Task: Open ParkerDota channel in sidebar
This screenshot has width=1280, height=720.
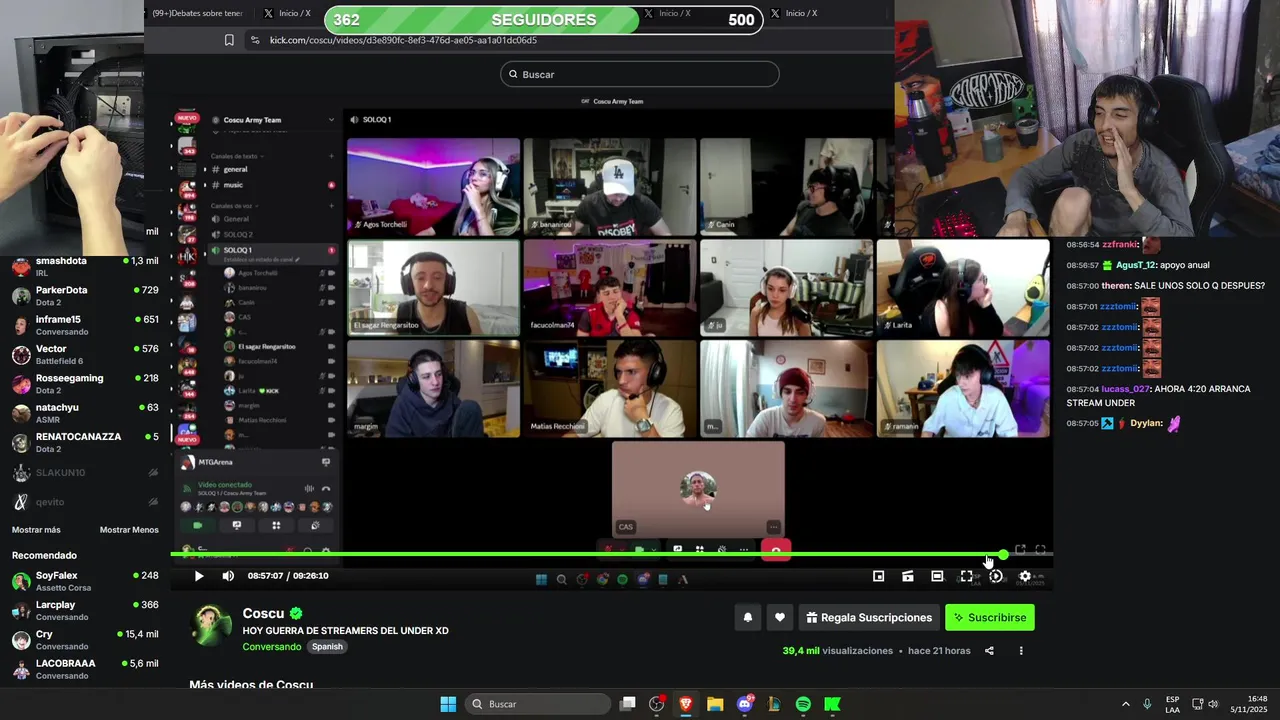Action: pyautogui.click(x=85, y=296)
